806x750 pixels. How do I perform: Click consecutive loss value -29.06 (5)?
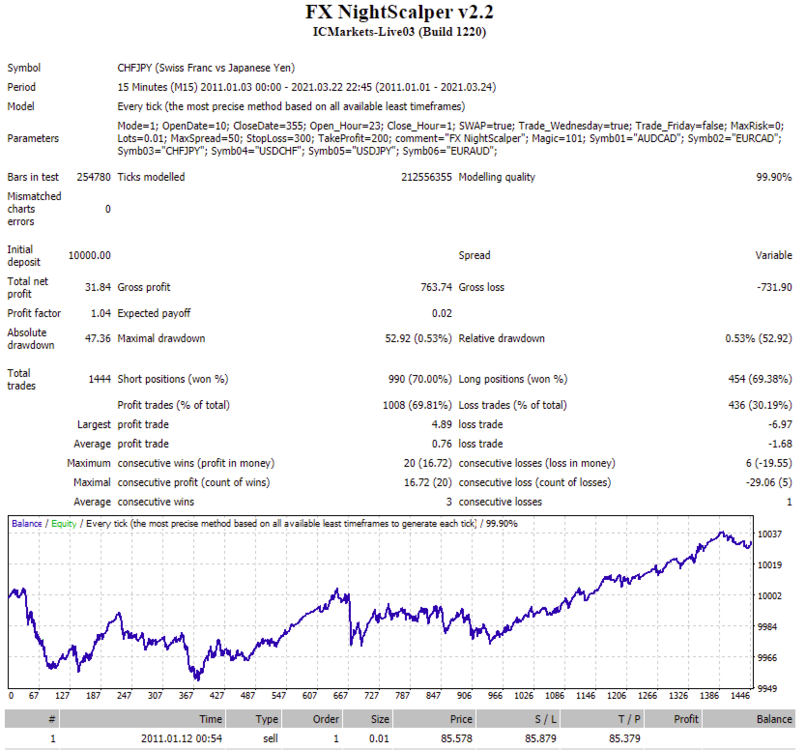tap(769, 483)
